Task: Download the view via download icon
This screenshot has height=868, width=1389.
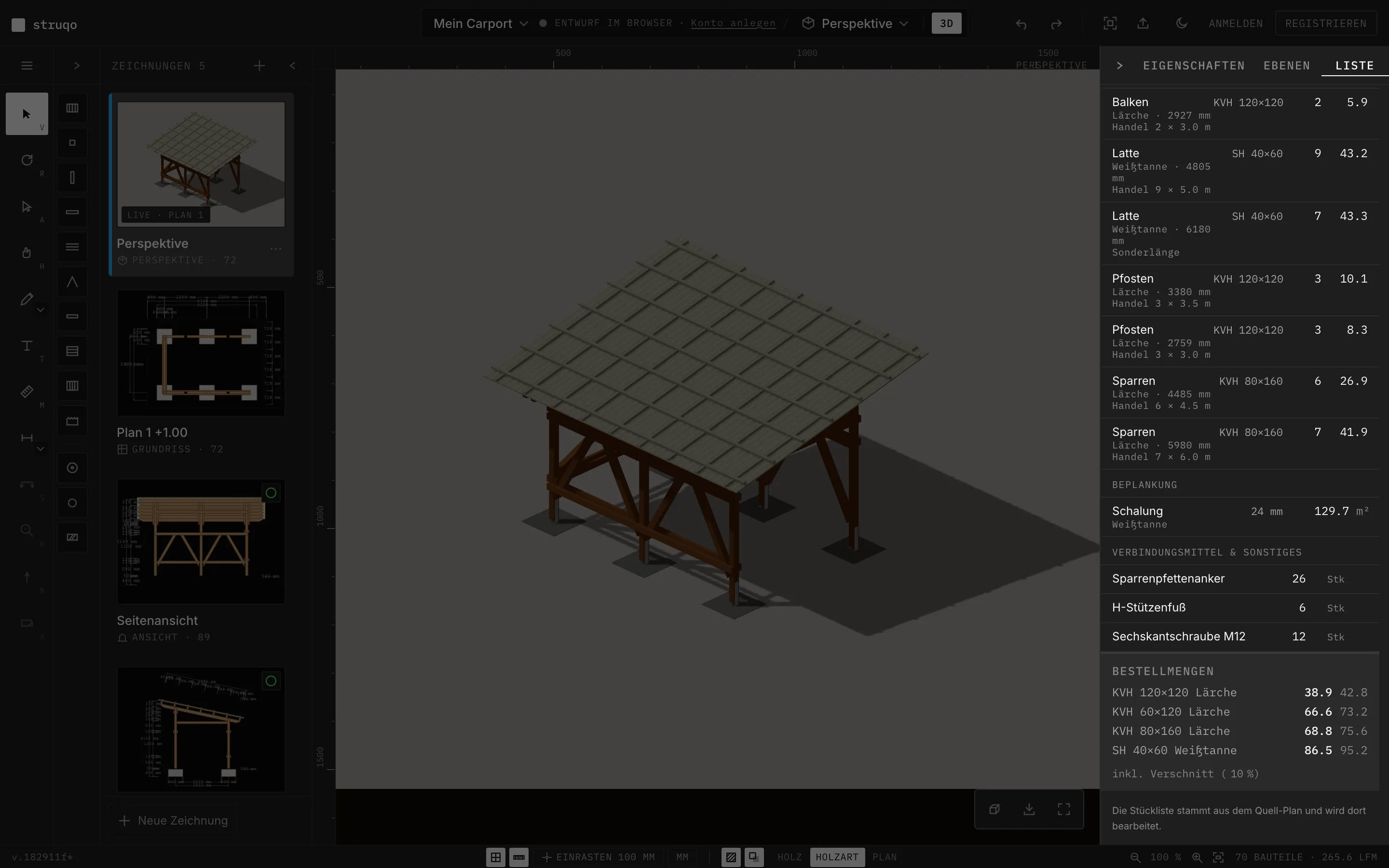Action: coord(1029,809)
